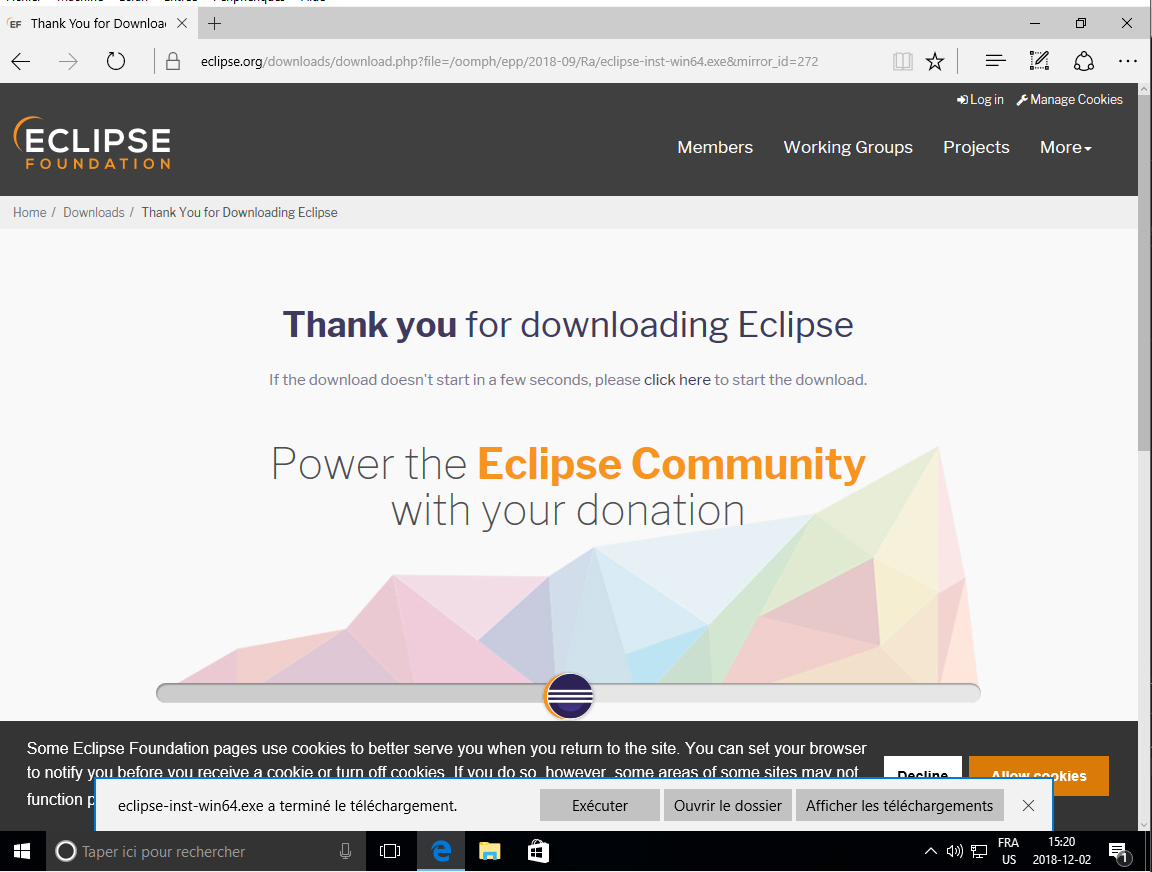This screenshot has width=1152, height=872.
Task: Open the Members menu item
Action: coord(715,147)
